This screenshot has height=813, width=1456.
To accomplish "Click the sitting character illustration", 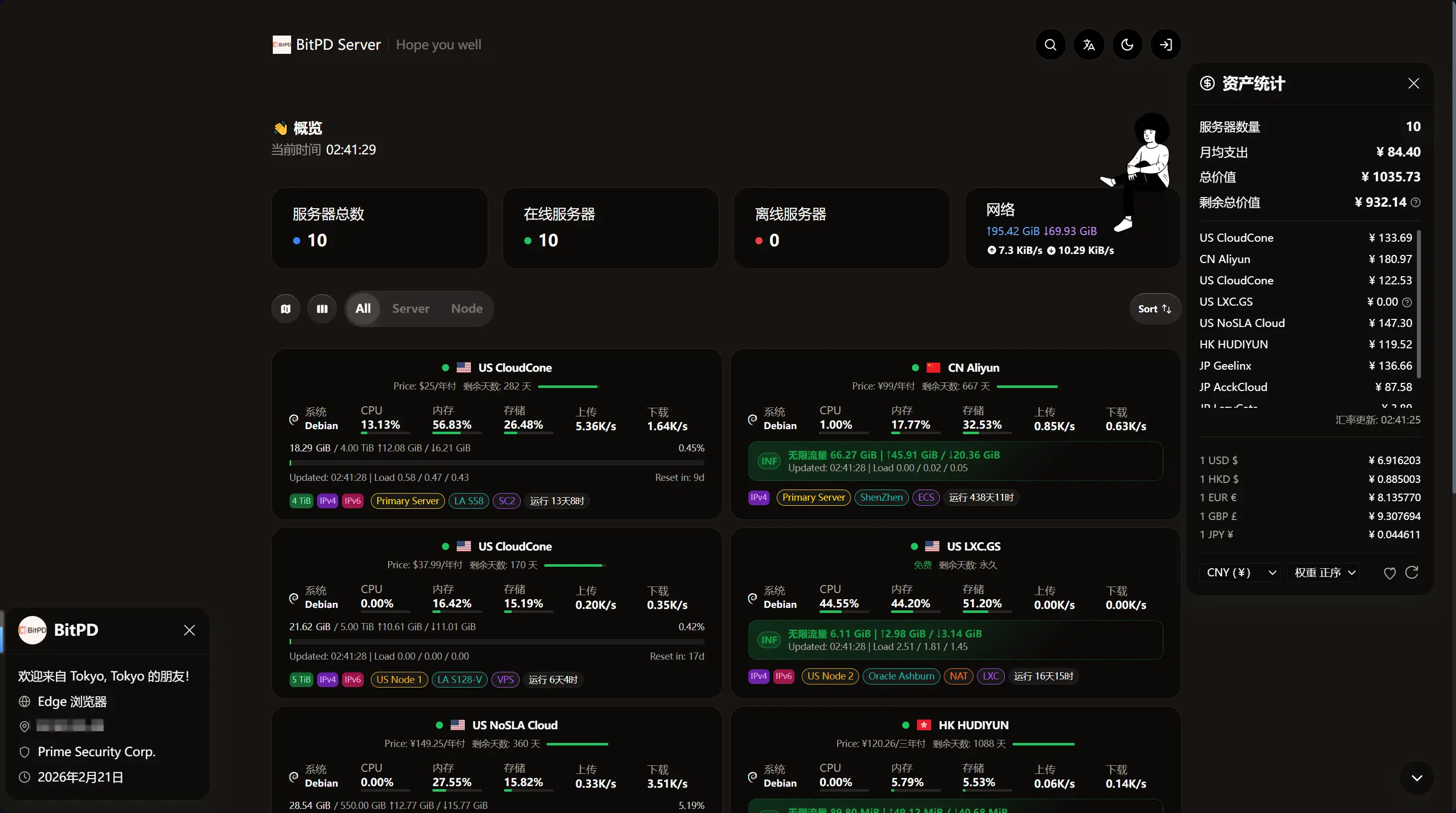I will (1136, 172).
